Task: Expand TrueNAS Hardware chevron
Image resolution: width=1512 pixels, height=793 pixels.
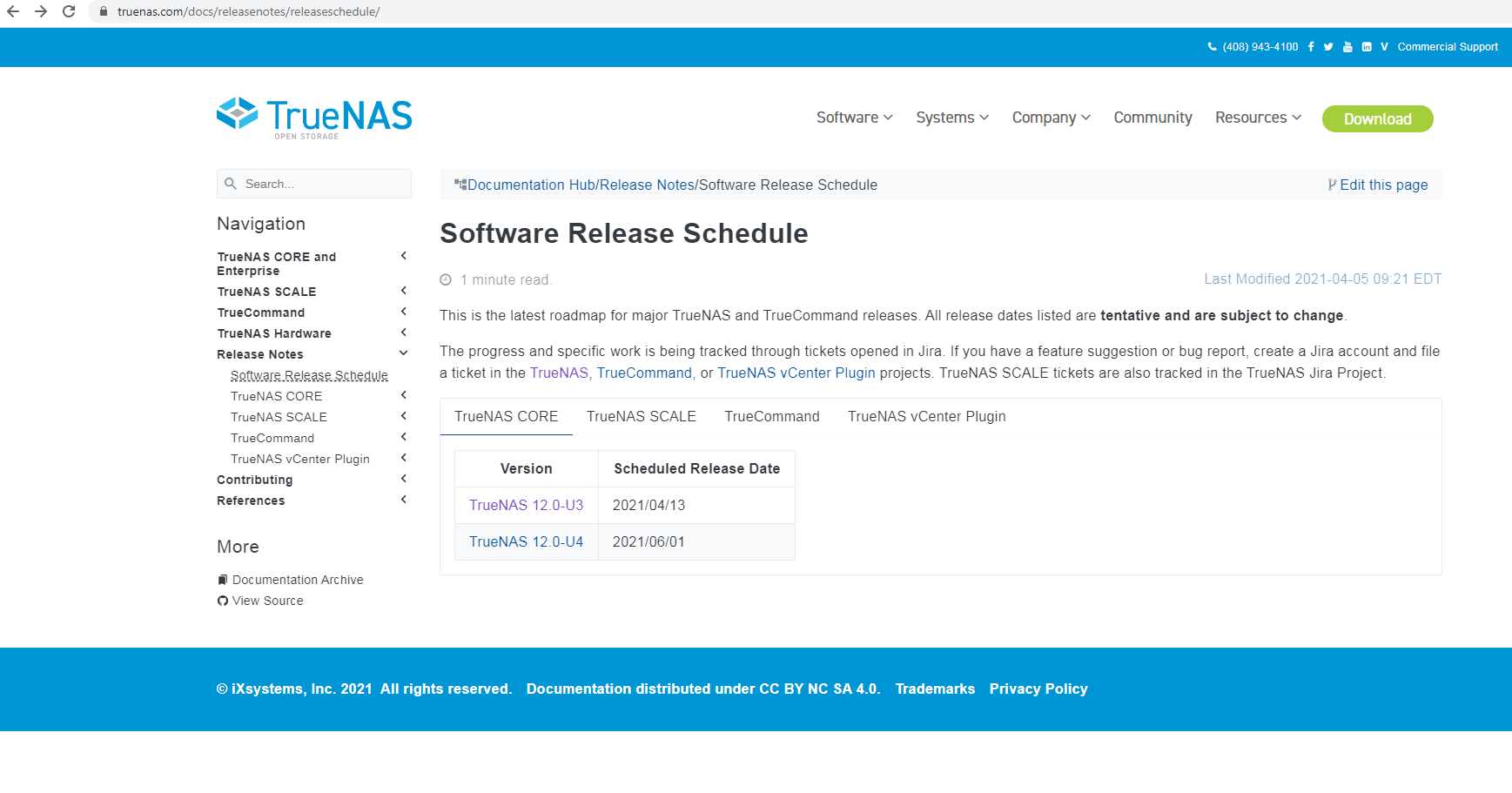Action: tap(404, 333)
